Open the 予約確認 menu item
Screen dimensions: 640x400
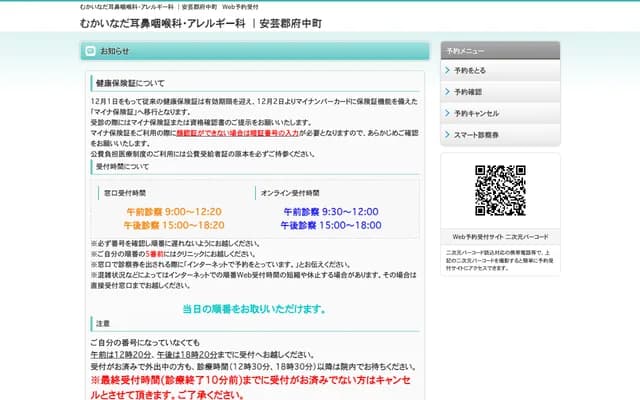point(500,92)
